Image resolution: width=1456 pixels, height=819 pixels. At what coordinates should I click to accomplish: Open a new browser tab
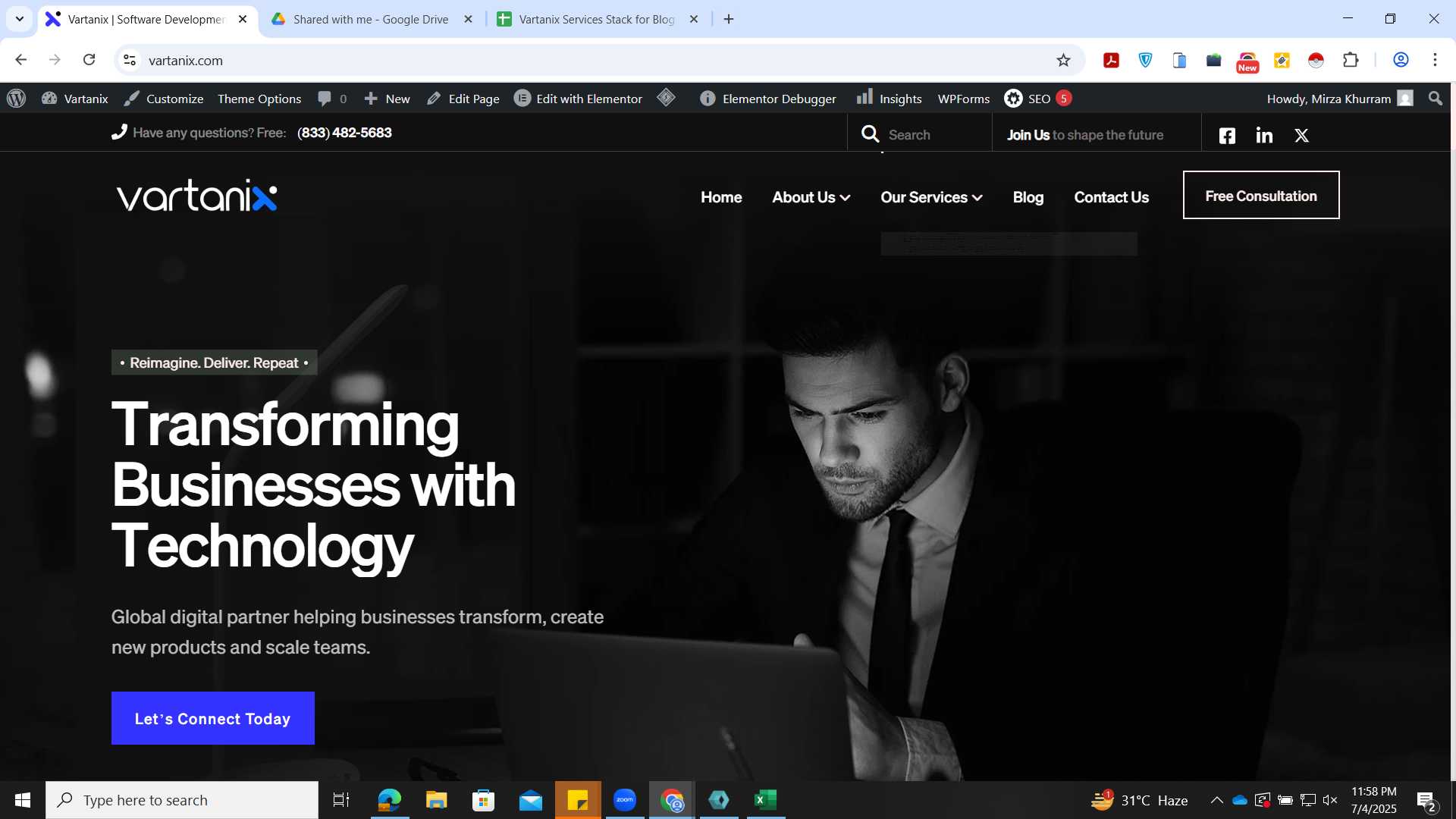coord(729,19)
